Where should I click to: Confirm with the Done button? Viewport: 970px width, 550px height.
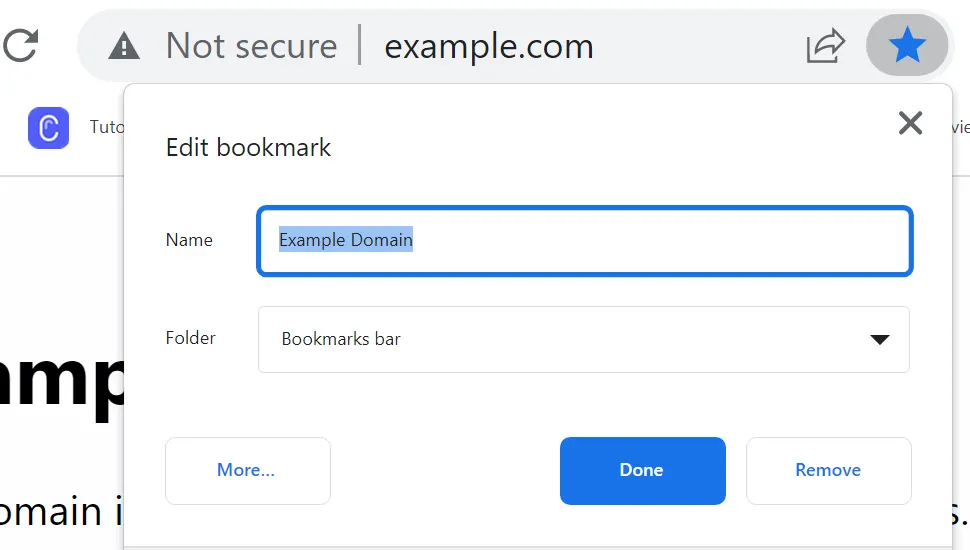coord(643,471)
